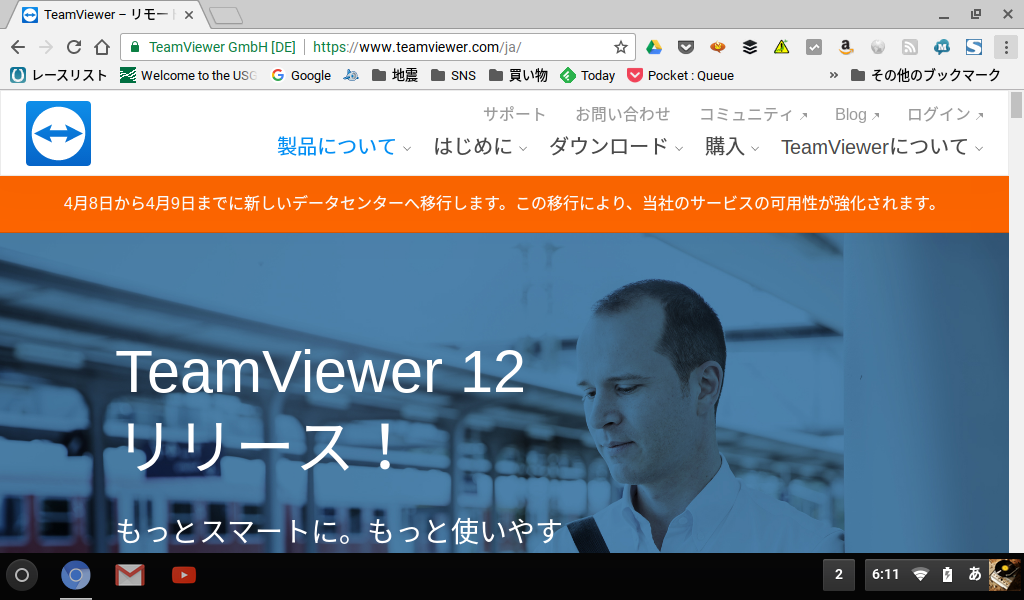Image resolution: width=1024 pixels, height=600 pixels.
Task: Close the TeamViewer tab
Action: [189, 14]
